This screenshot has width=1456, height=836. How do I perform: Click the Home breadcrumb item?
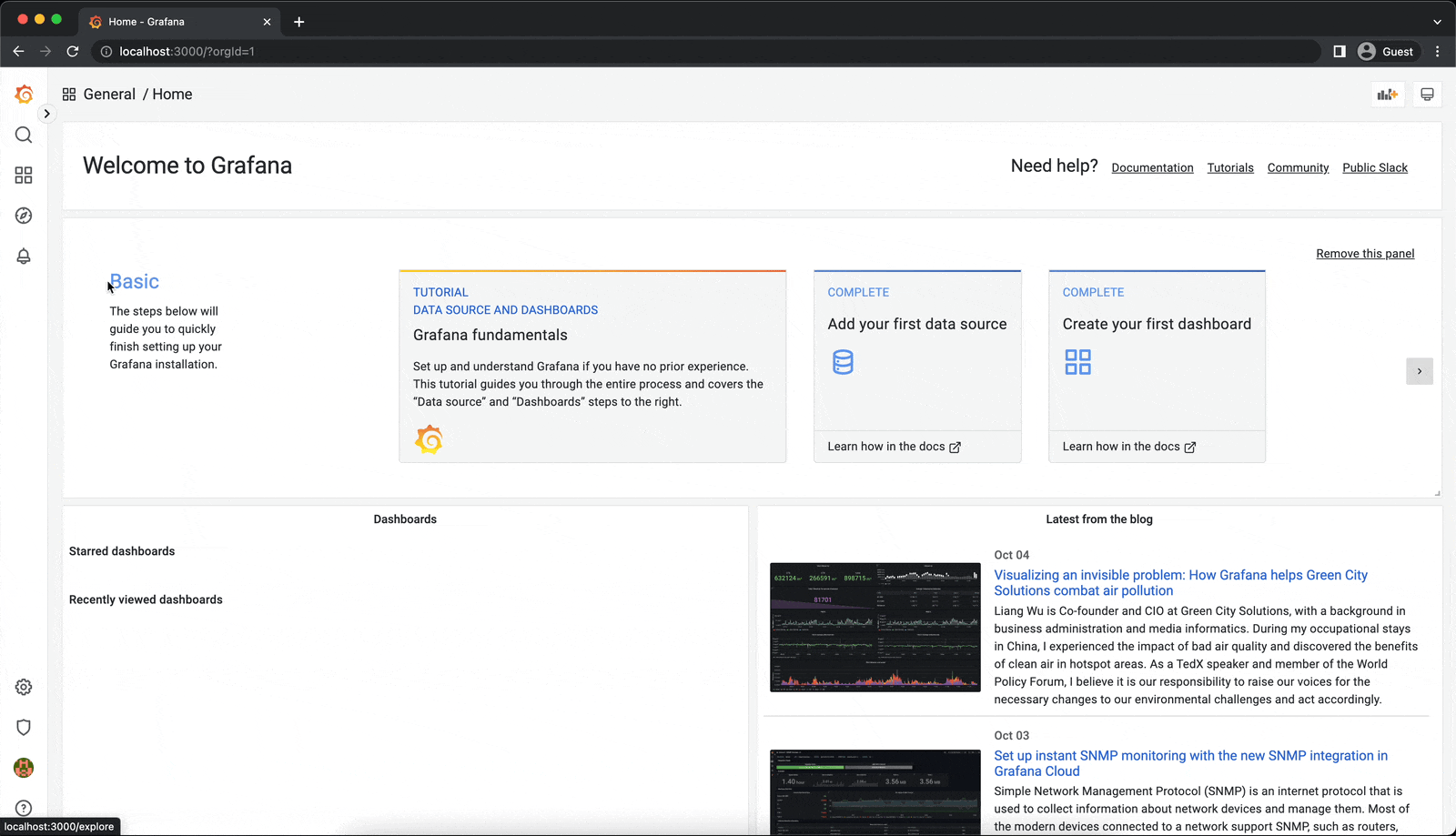172,94
